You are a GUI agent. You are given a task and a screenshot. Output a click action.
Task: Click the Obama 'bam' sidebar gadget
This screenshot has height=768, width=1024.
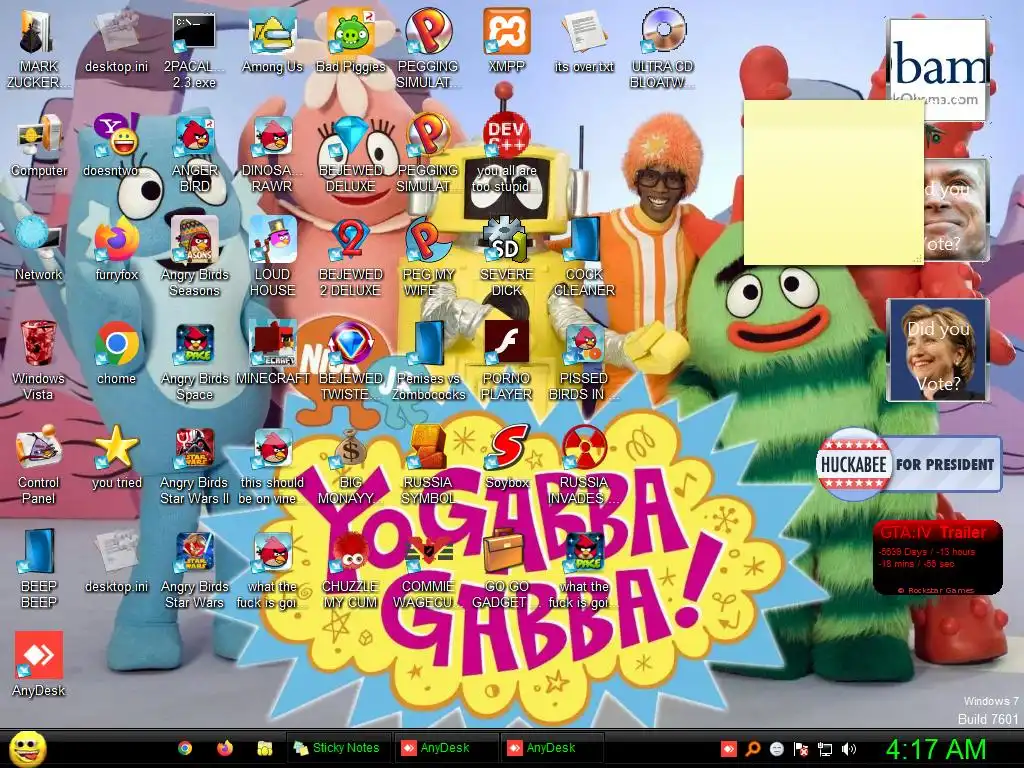pyautogui.click(x=938, y=69)
